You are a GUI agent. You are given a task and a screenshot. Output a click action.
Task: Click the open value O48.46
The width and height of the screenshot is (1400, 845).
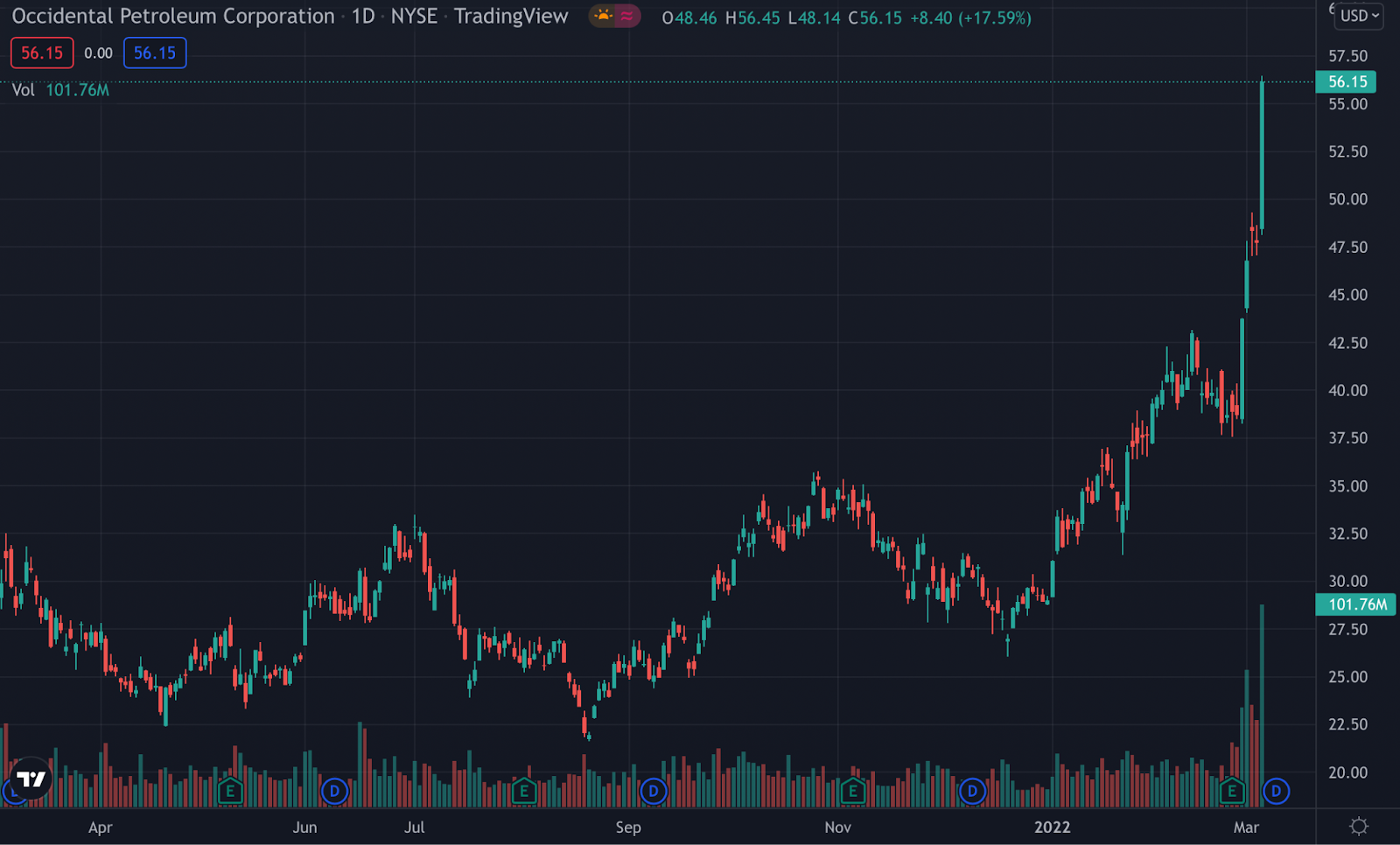[x=689, y=17]
